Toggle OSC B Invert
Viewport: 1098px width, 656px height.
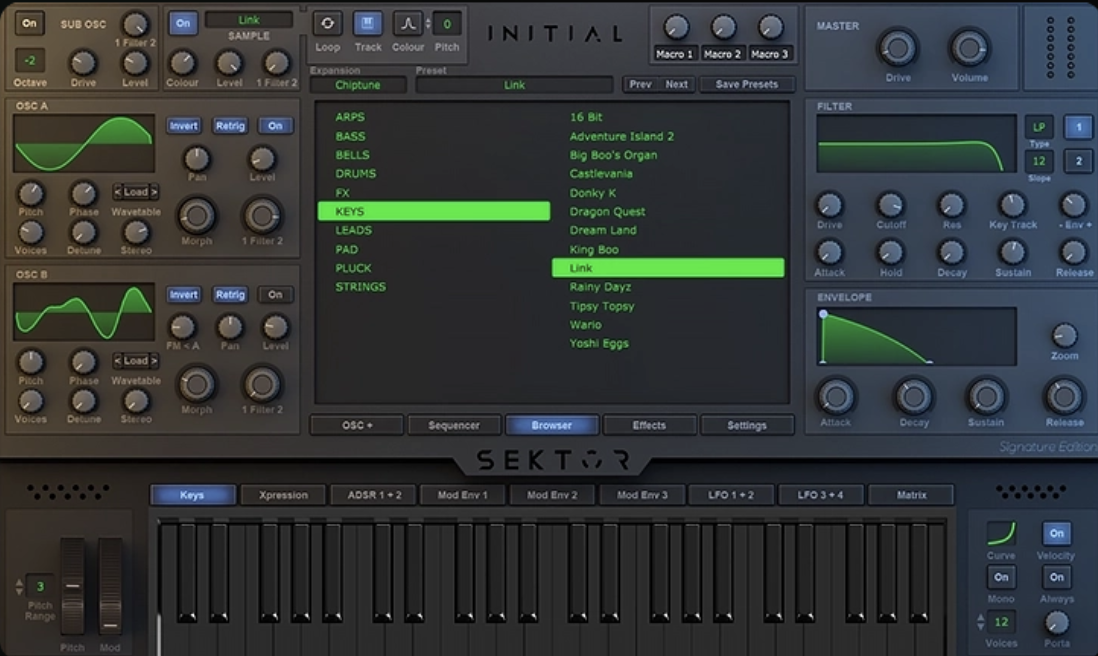183,295
